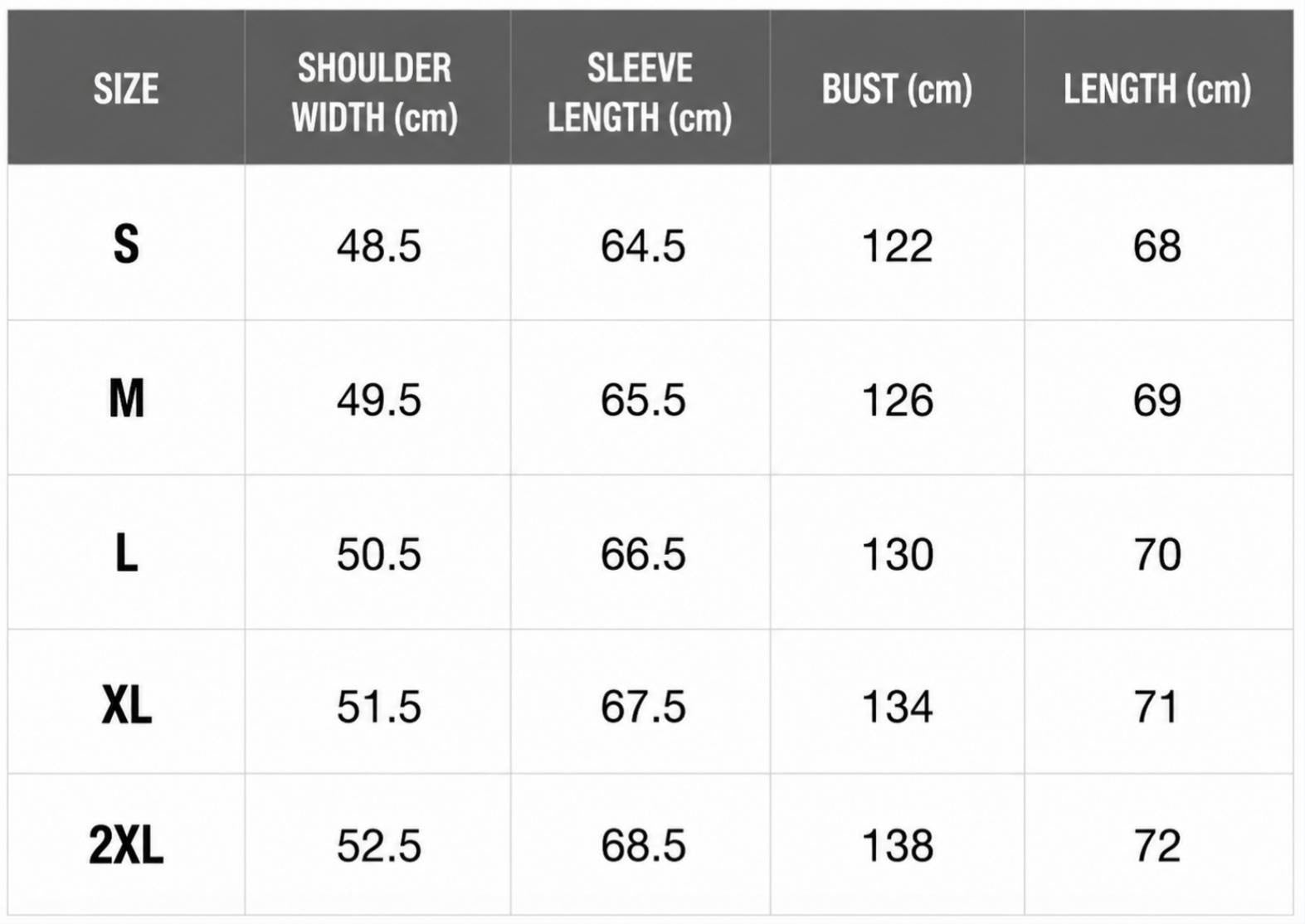Select shoulder width value 50.5

click(378, 554)
